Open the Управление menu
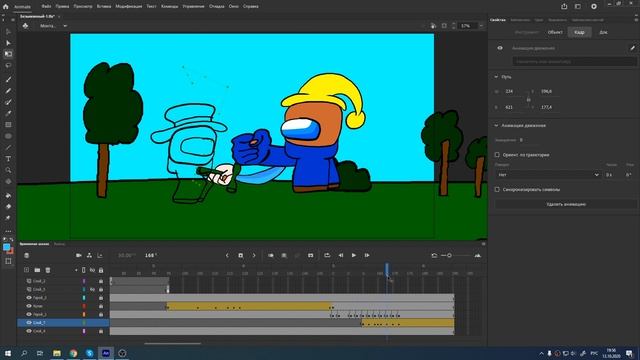 [x=193, y=7]
